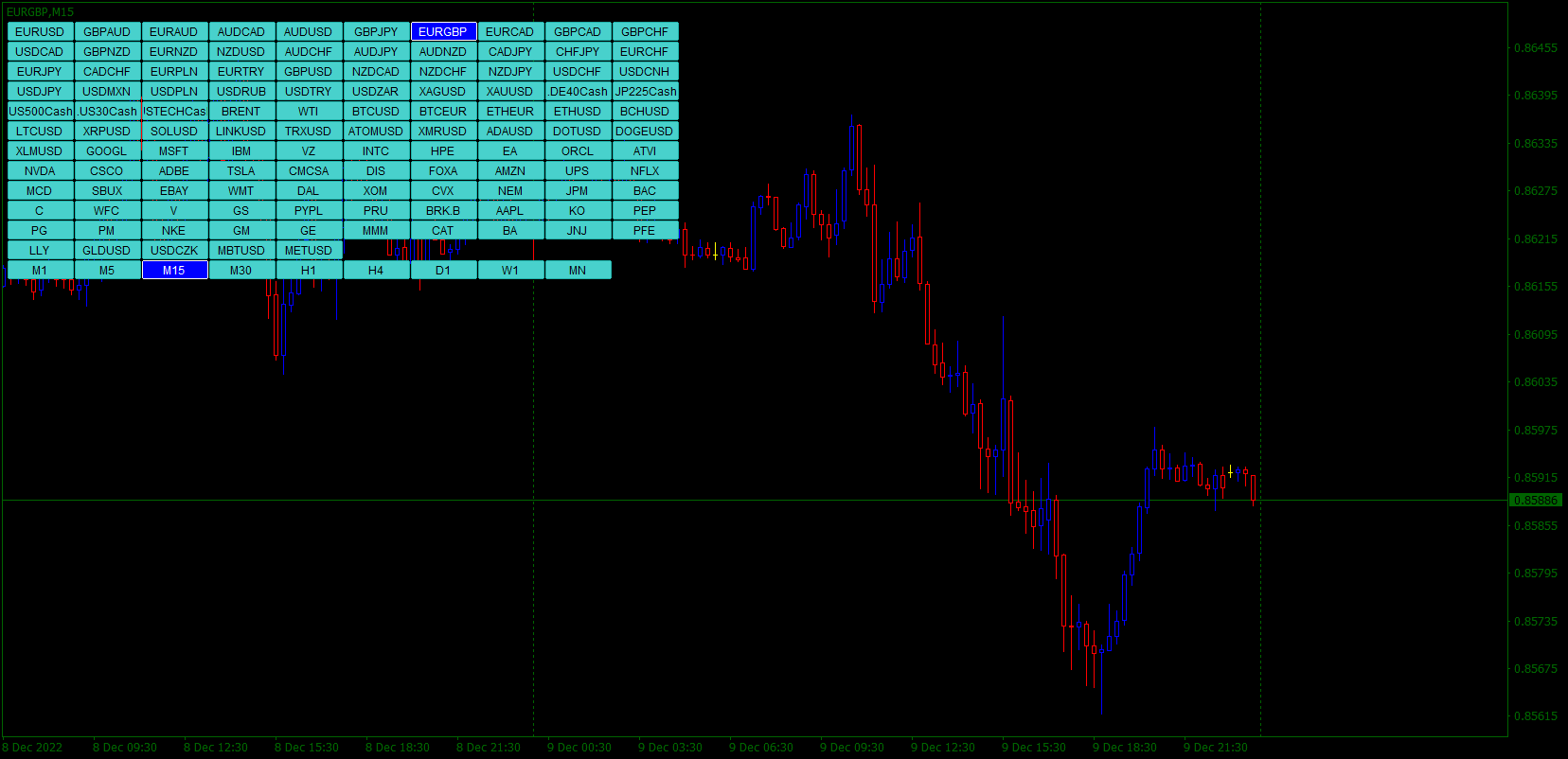Viewport: 1568px width, 759px height.
Task: Pick the NVDA stock button
Action: 40,171
